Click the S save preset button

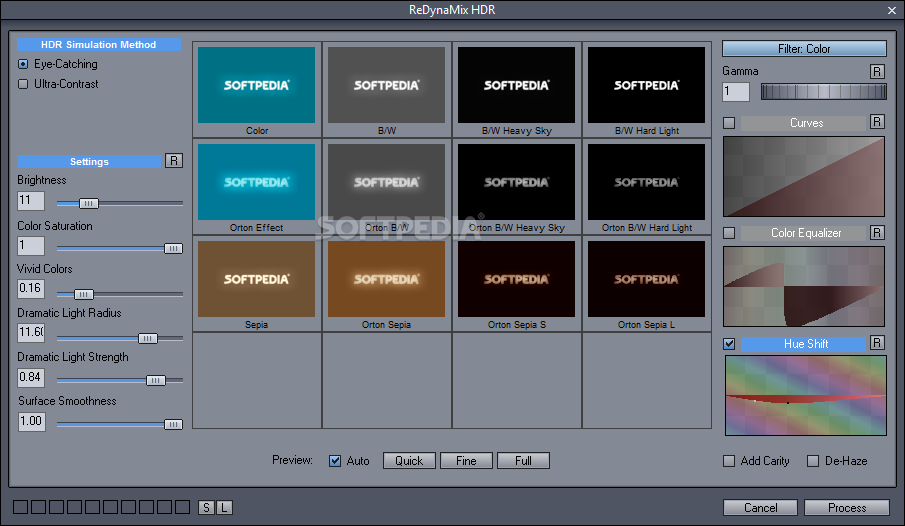206,508
